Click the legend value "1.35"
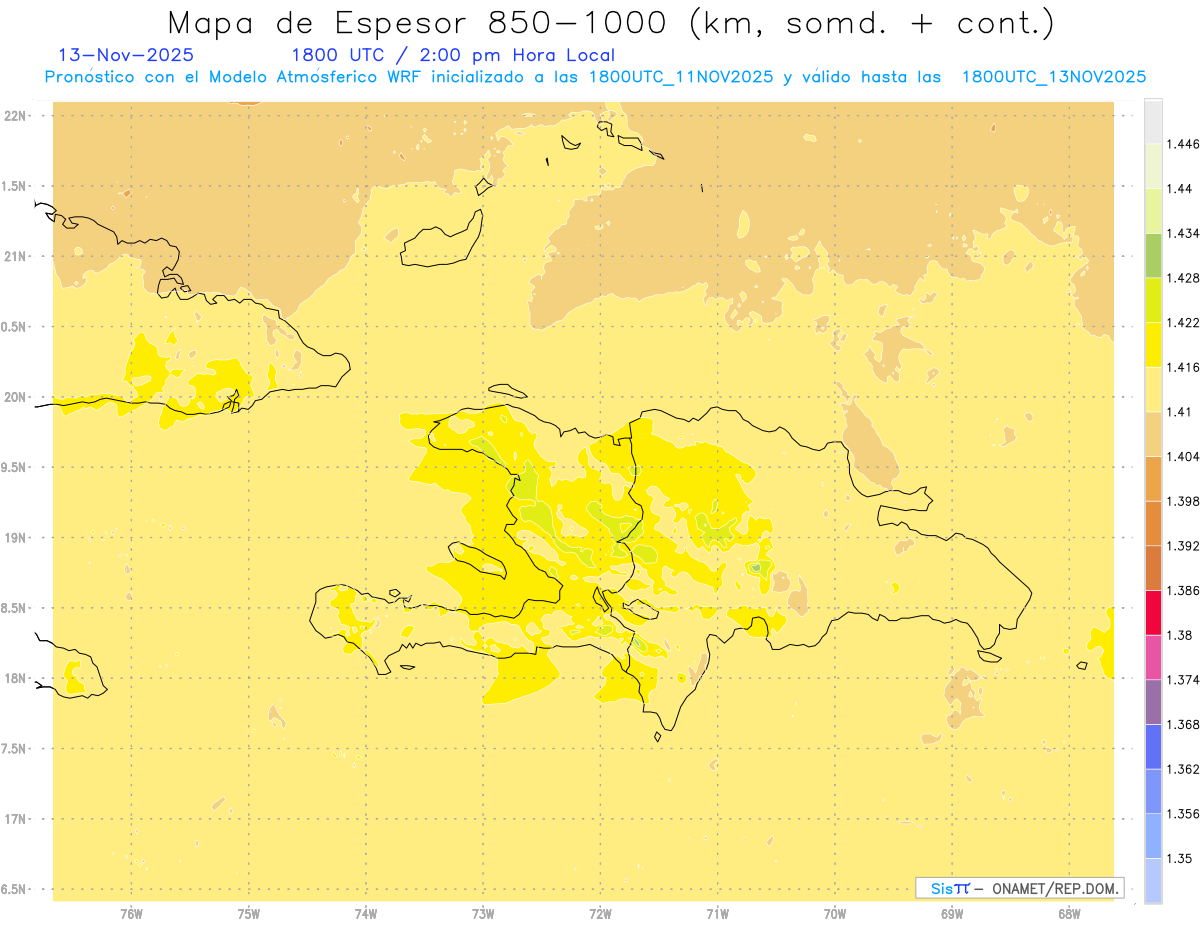The width and height of the screenshot is (1200, 927). pyautogui.click(x=1179, y=858)
